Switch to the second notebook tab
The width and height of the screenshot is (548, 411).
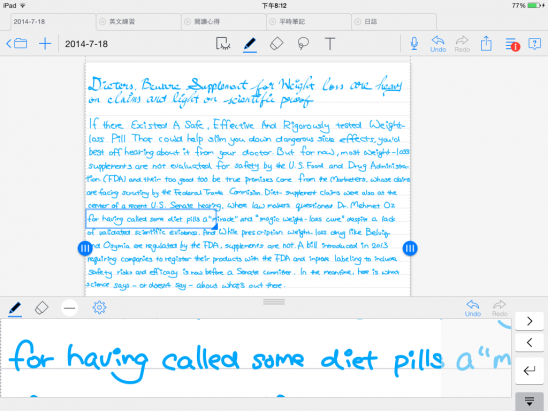point(138,22)
